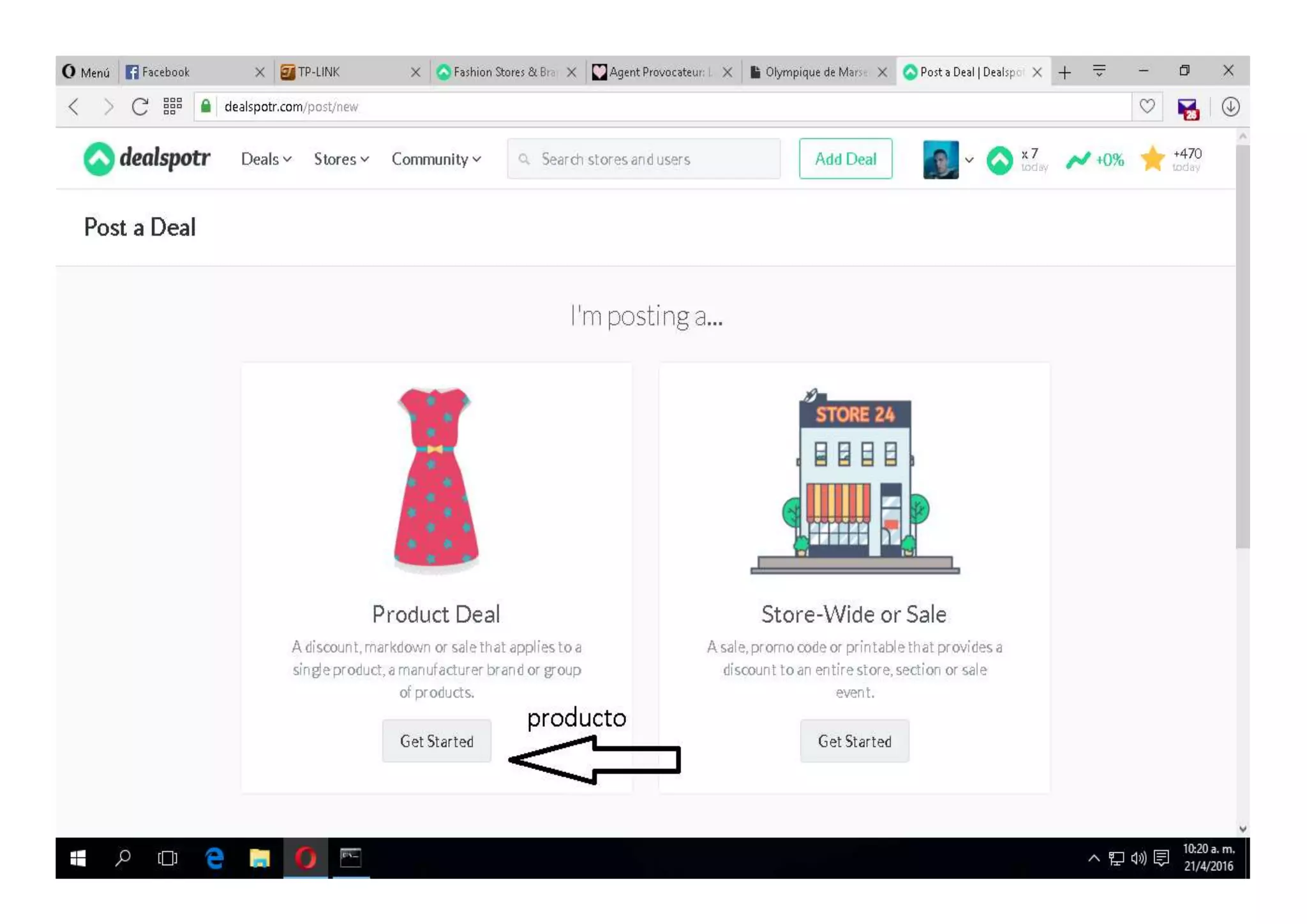This screenshot has width=1307, height=924.
Task: Open the Community dropdown menu
Action: tap(436, 159)
